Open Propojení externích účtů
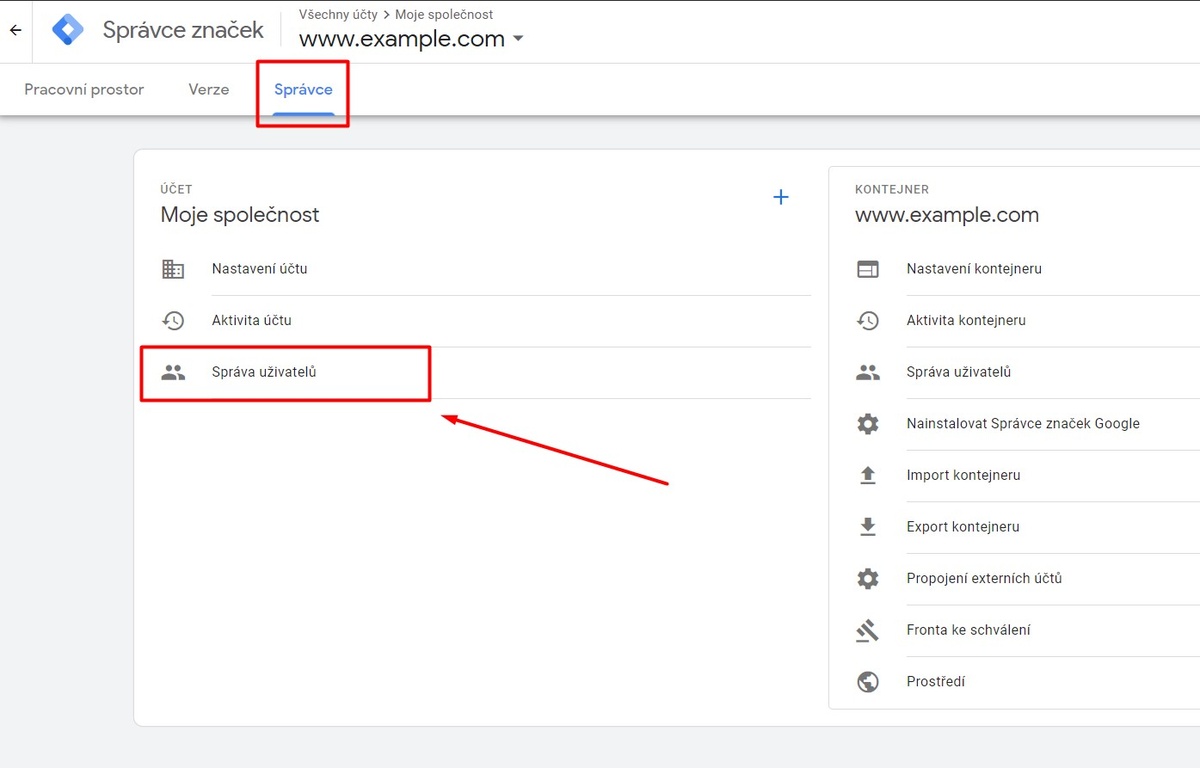The height and width of the screenshot is (768, 1200). [984, 578]
